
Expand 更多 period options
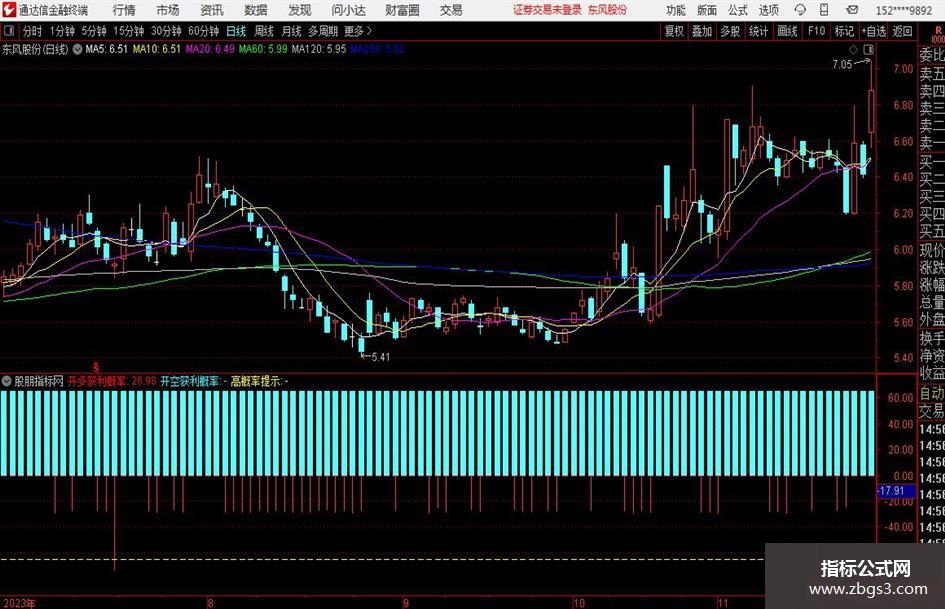pyautogui.click(x=358, y=31)
